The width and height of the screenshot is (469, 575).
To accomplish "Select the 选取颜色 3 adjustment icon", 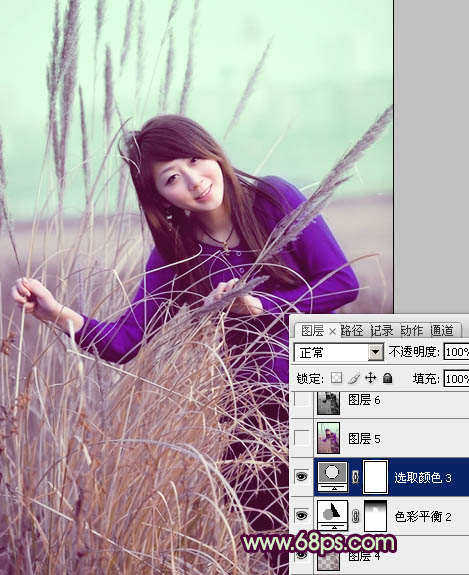I will [332, 477].
